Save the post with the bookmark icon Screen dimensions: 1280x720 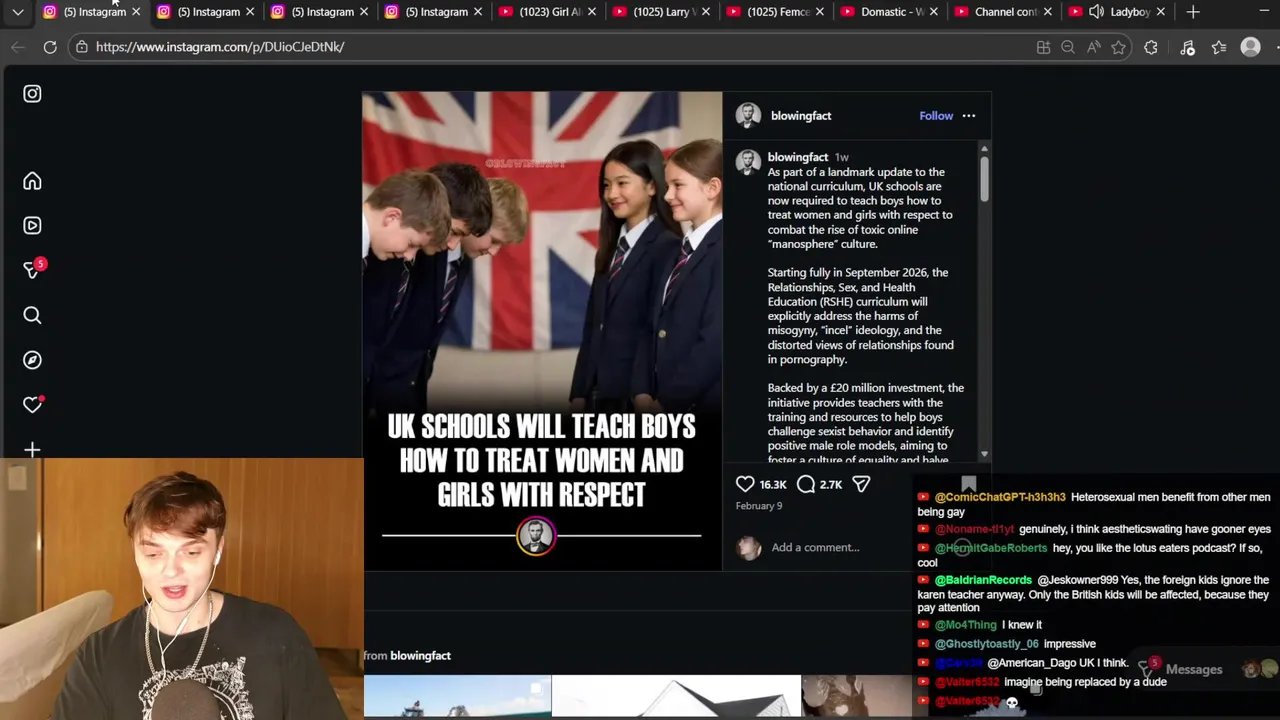(x=968, y=484)
